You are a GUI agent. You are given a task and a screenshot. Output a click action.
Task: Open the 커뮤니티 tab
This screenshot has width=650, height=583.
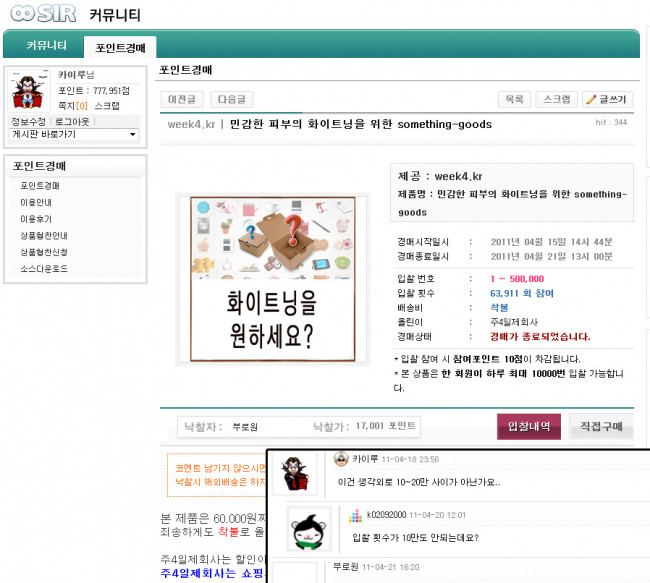click(46, 46)
